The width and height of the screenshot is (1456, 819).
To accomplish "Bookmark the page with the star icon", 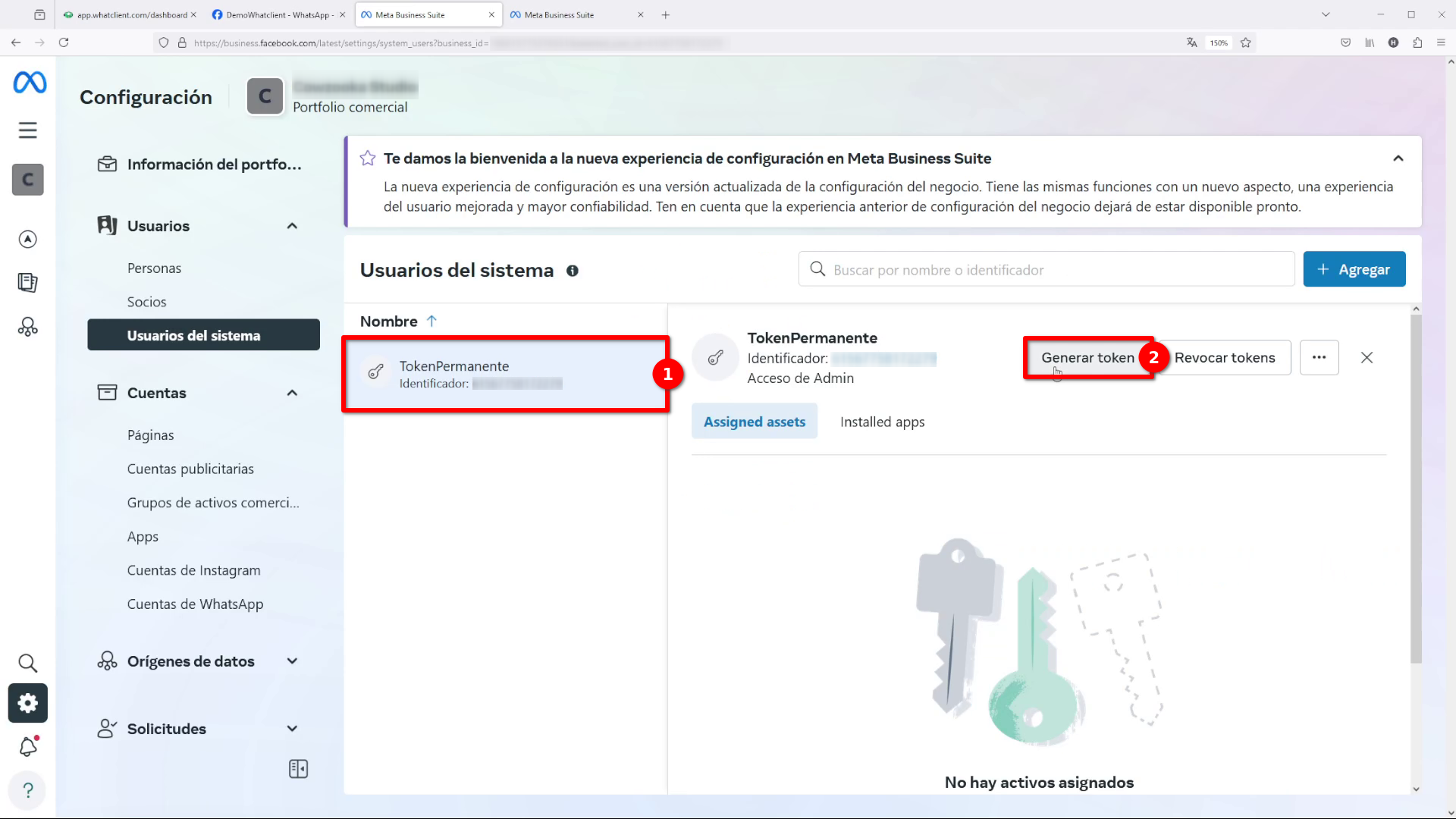I will tap(1245, 42).
